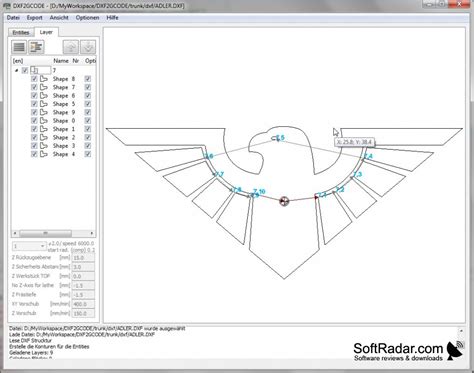This screenshot has width=474, height=373.
Task: Toggle the optimize checkbox for Shape 9
Action: [88, 112]
